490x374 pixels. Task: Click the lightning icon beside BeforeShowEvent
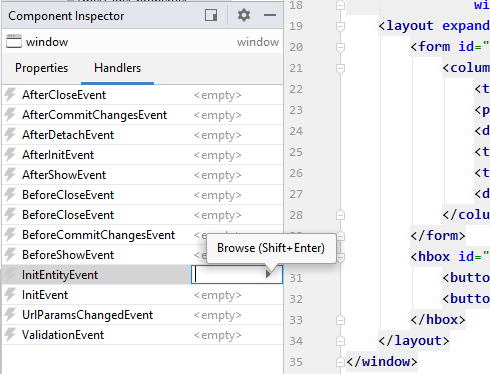click(x=10, y=255)
